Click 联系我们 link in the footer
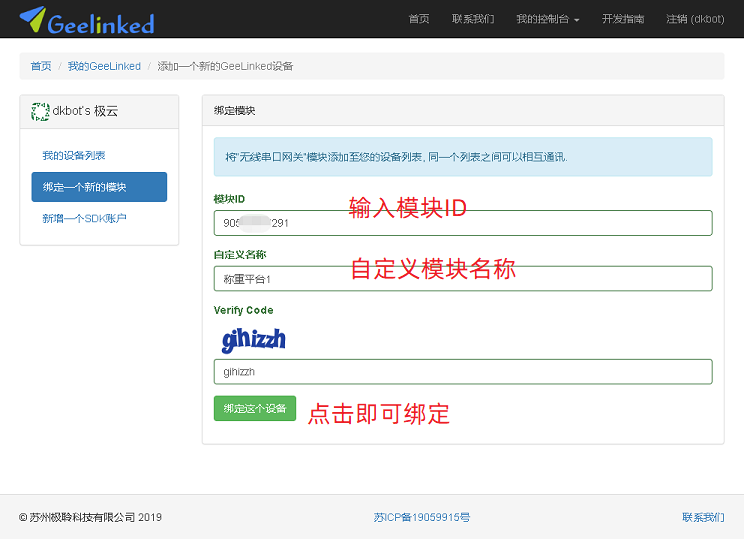The image size is (744, 539). [703, 517]
